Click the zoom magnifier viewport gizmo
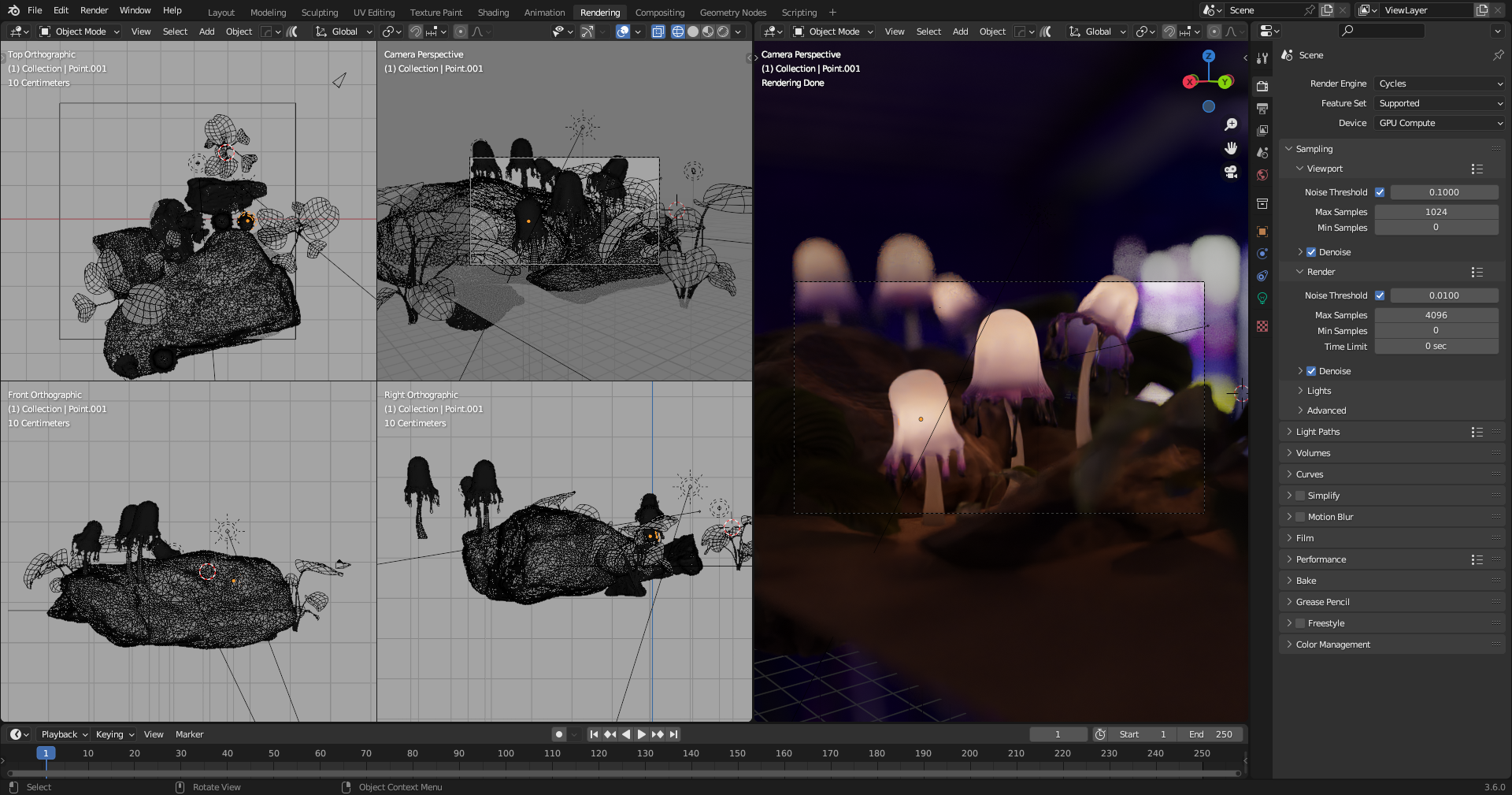 coord(1231,124)
